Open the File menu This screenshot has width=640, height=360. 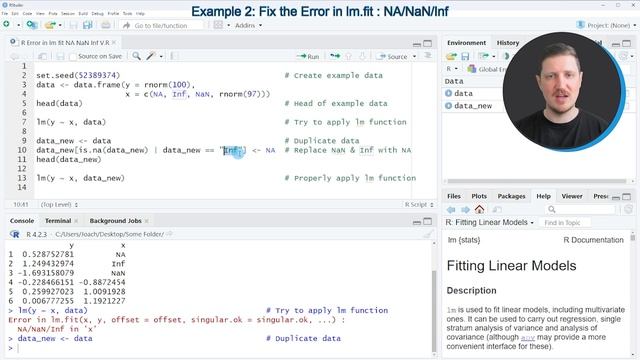pos(4,13)
